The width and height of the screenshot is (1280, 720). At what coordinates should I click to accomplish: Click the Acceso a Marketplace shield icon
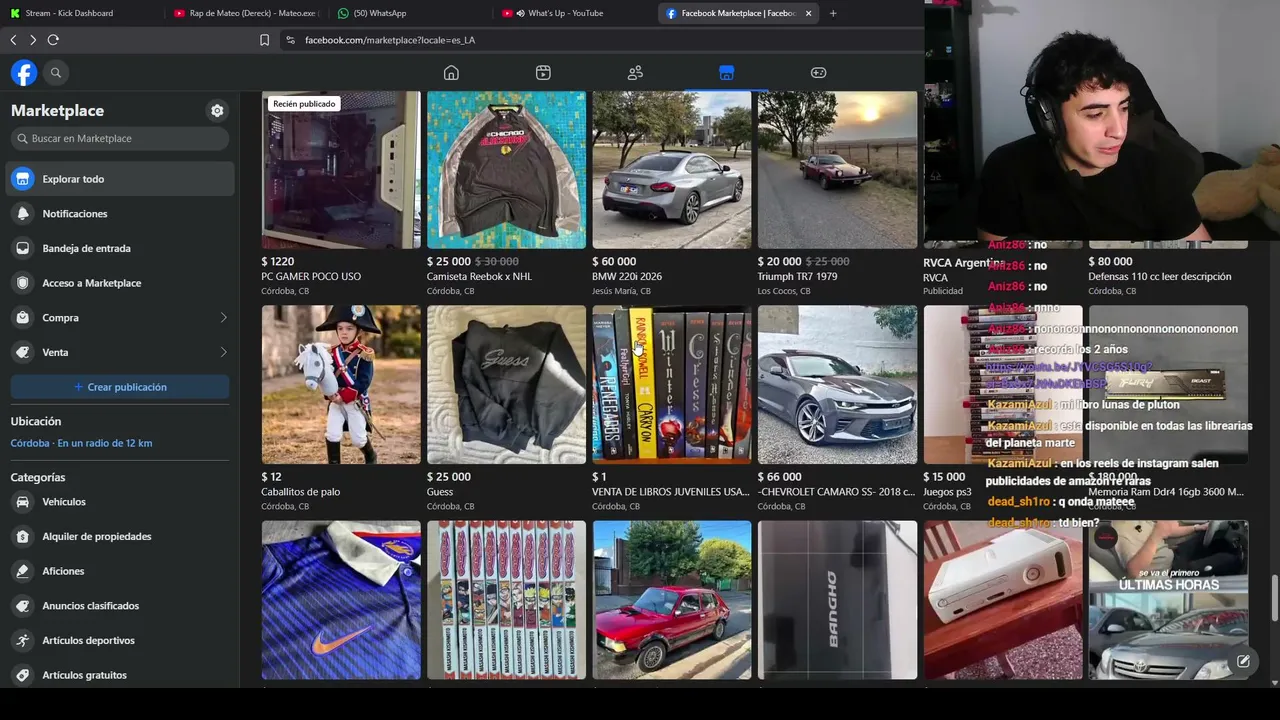point(22,283)
